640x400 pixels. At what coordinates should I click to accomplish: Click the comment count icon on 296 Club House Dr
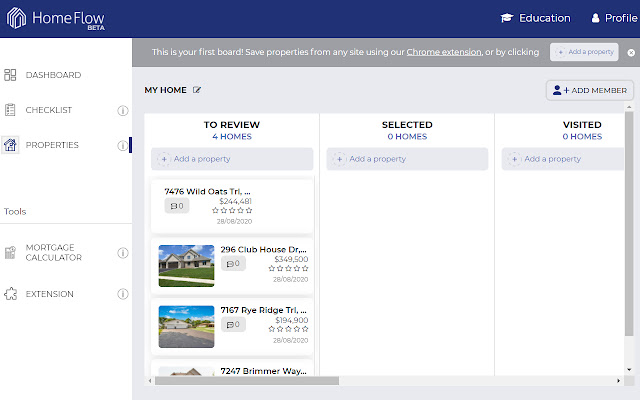tap(233, 264)
